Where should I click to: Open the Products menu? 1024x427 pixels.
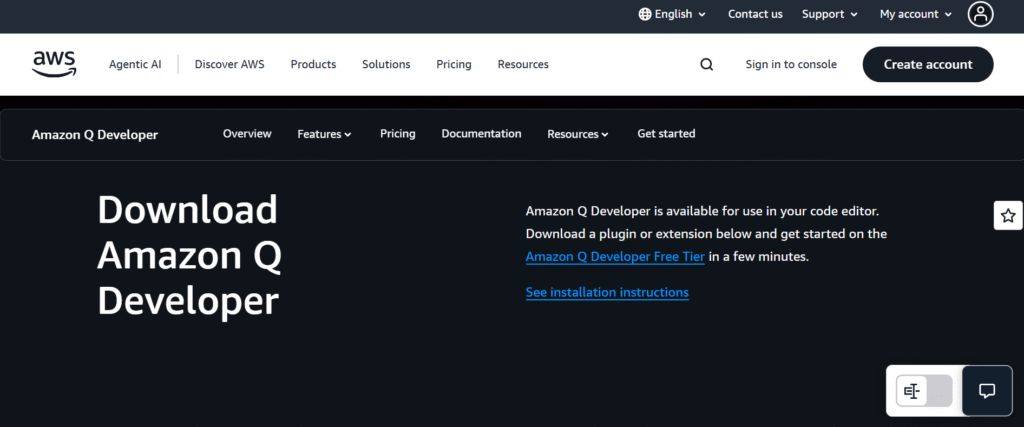click(313, 65)
